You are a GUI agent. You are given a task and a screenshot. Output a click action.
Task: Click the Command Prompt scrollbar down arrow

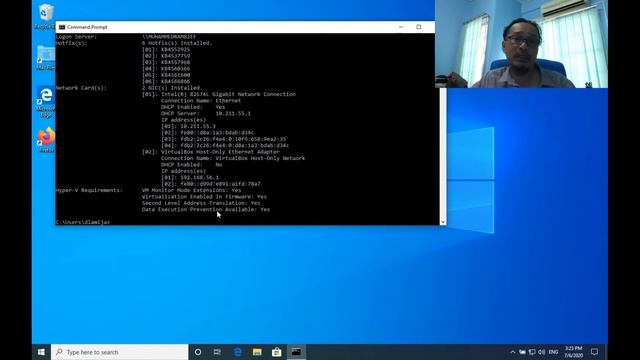[x=443, y=222]
